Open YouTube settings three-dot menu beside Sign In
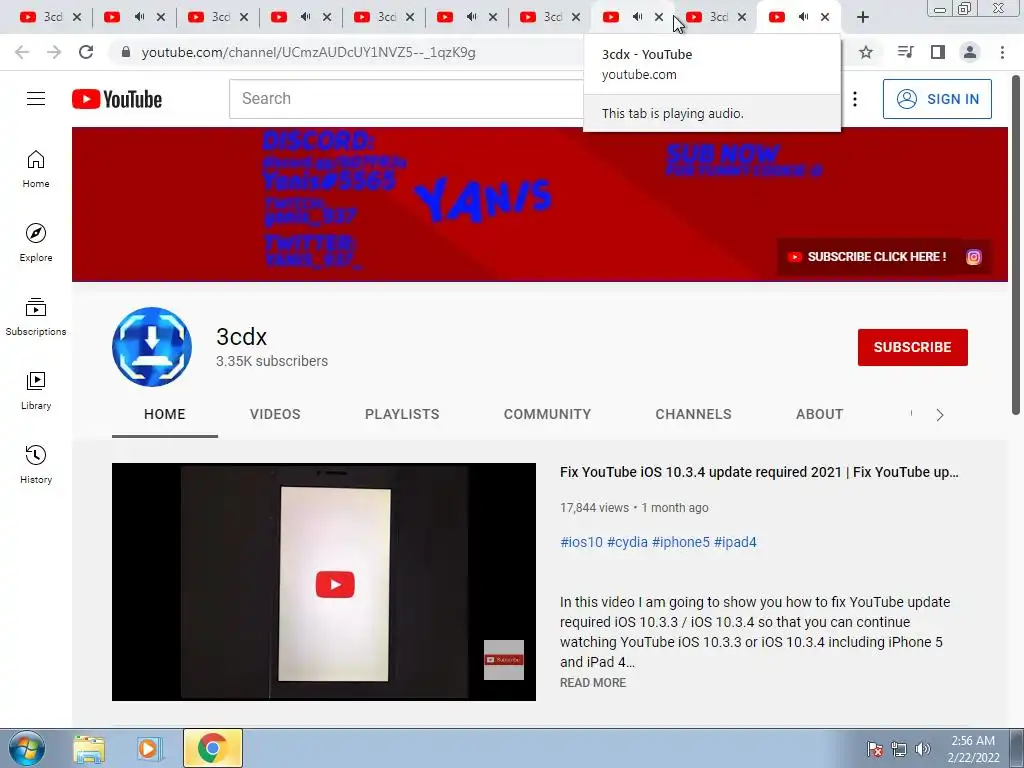This screenshot has height=768, width=1024. coord(855,99)
